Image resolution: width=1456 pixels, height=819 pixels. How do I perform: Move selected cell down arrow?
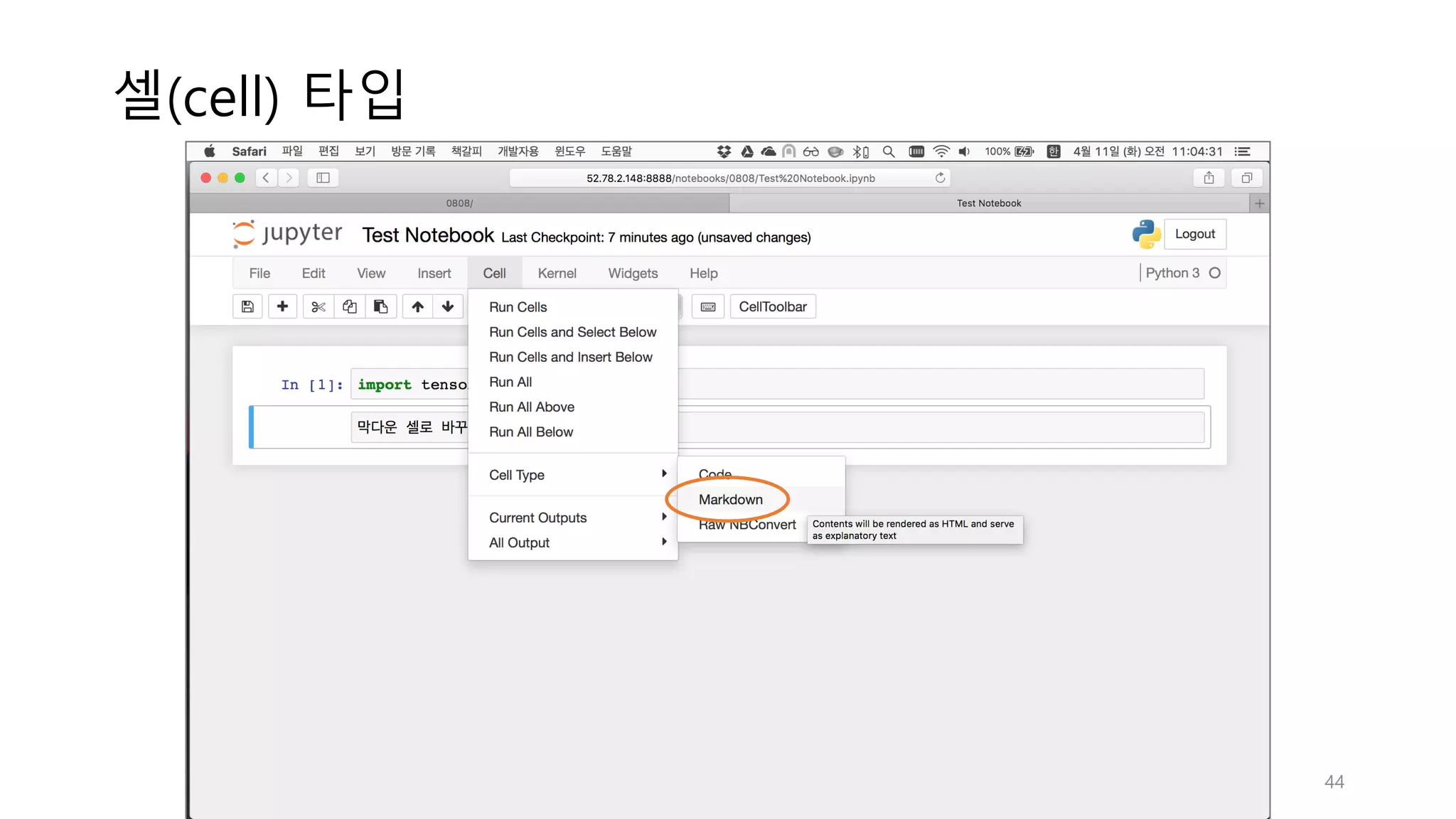pos(448,306)
